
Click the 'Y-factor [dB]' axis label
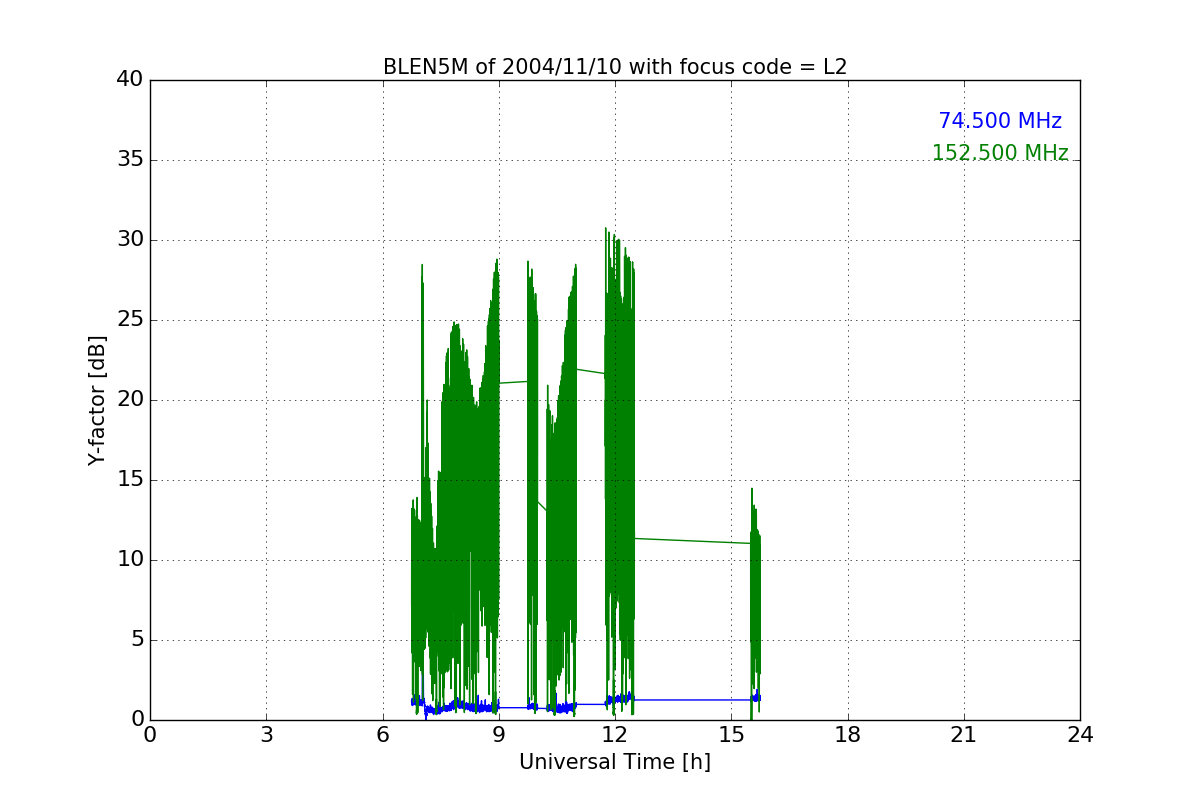pyautogui.click(x=97, y=400)
